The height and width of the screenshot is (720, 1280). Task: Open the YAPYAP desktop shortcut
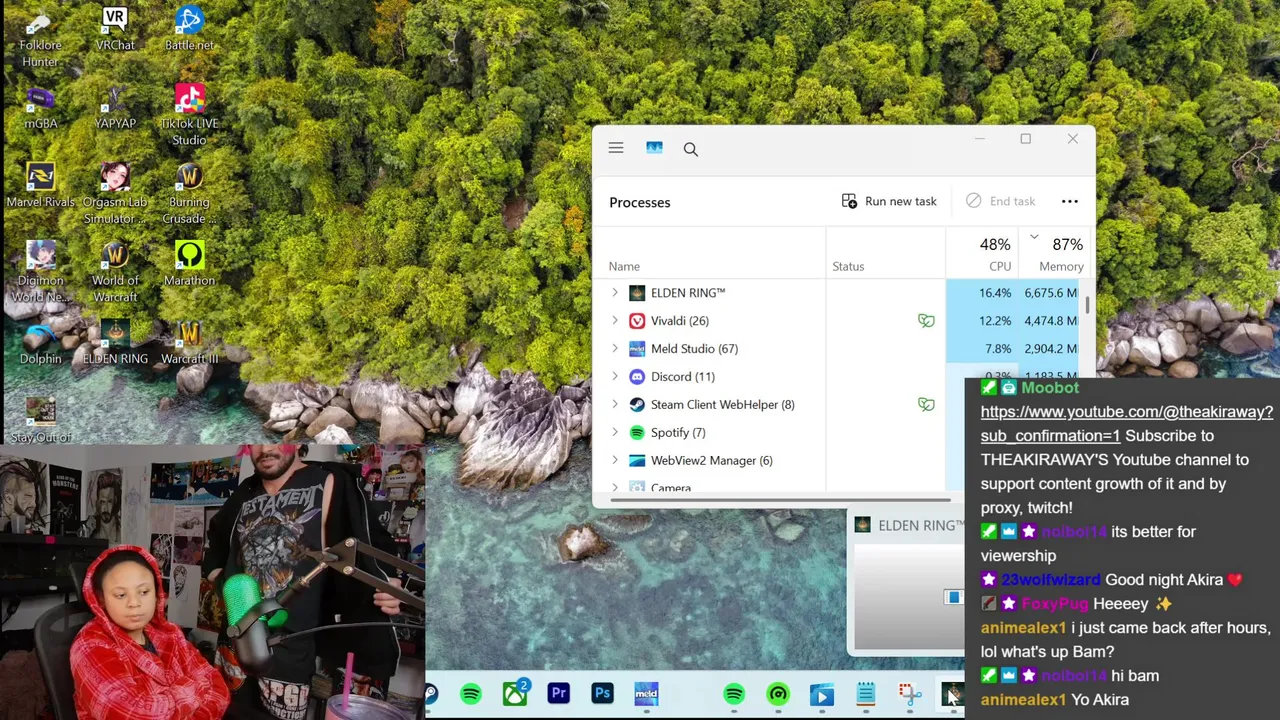(x=115, y=108)
